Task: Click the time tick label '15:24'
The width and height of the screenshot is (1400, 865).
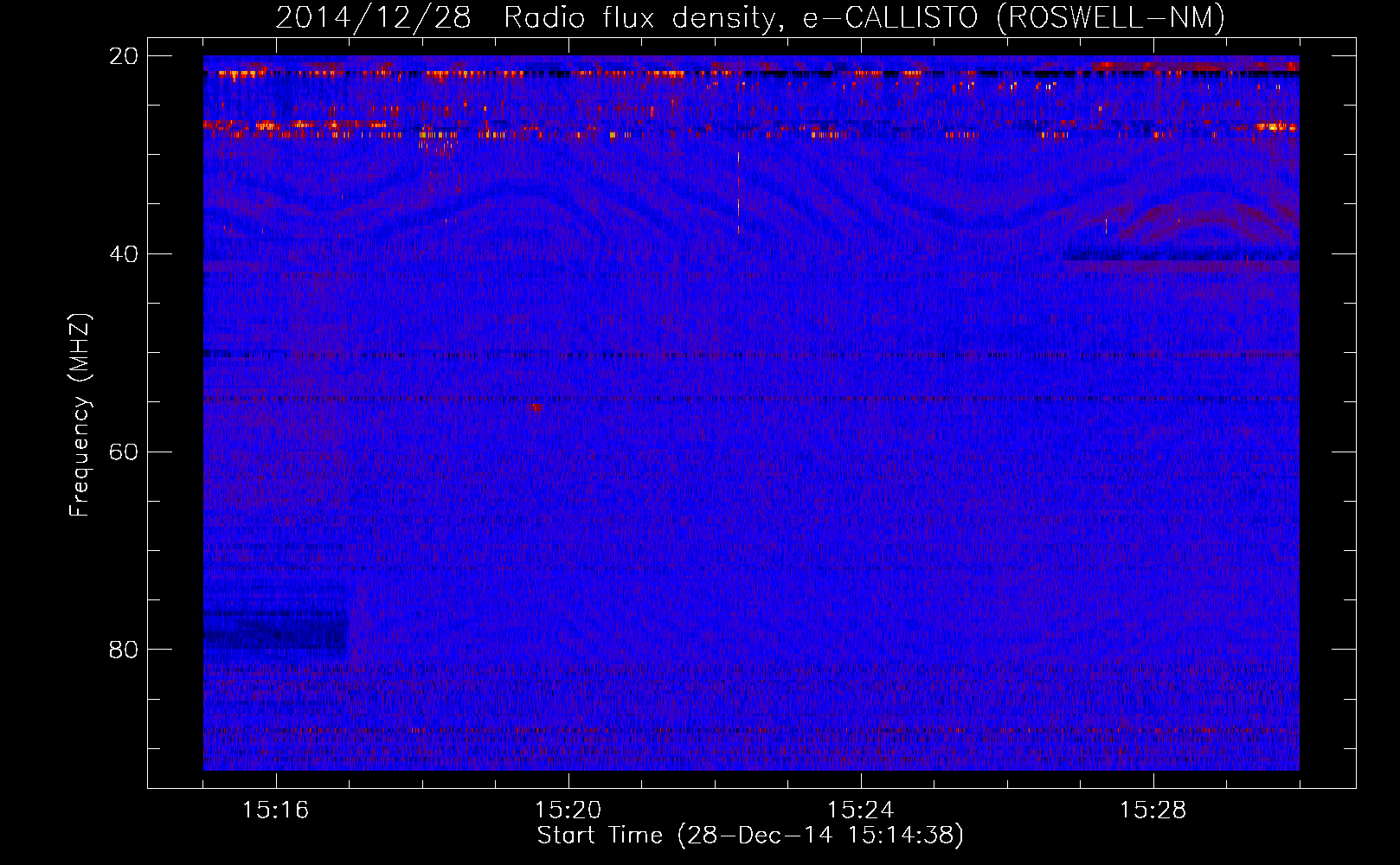Action: point(861,811)
